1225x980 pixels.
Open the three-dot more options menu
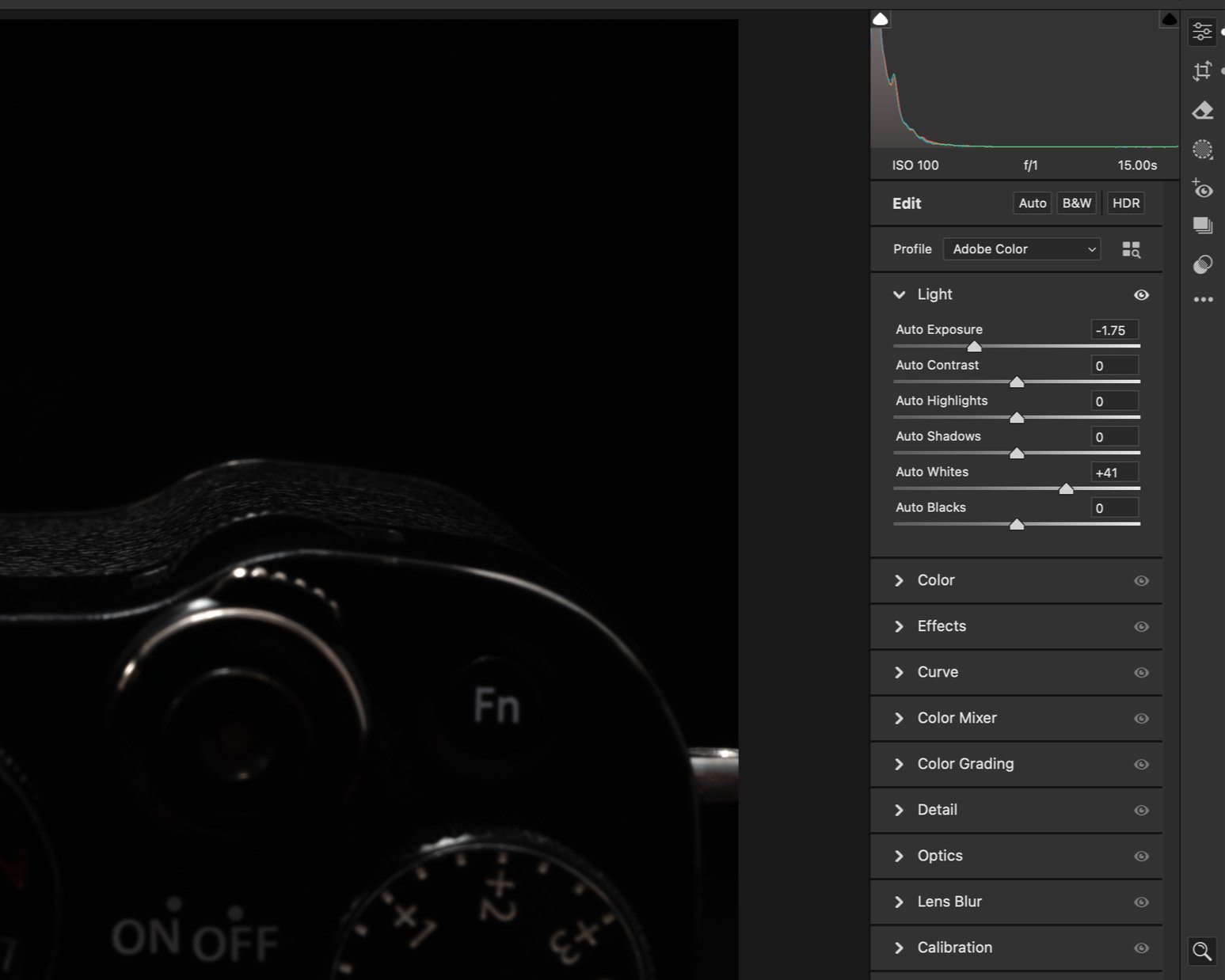click(x=1203, y=299)
